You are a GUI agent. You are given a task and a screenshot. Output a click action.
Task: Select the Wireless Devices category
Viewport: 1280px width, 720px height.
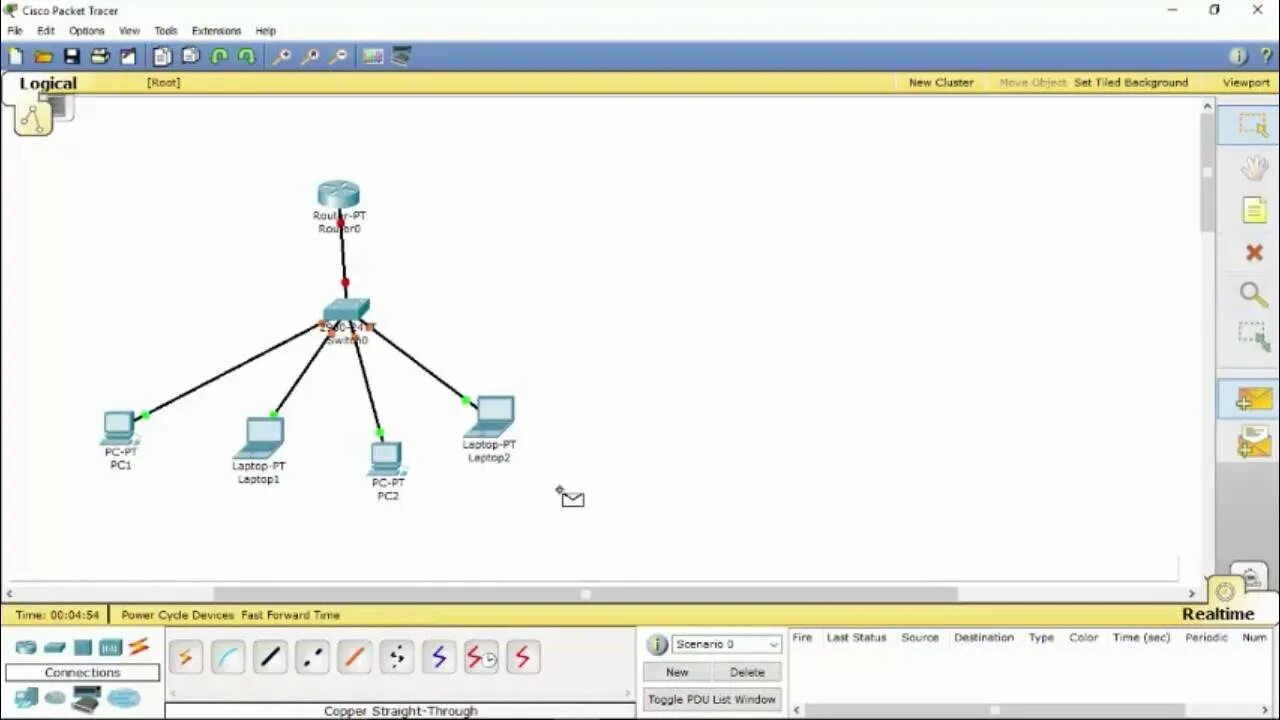click(x=110, y=648)
